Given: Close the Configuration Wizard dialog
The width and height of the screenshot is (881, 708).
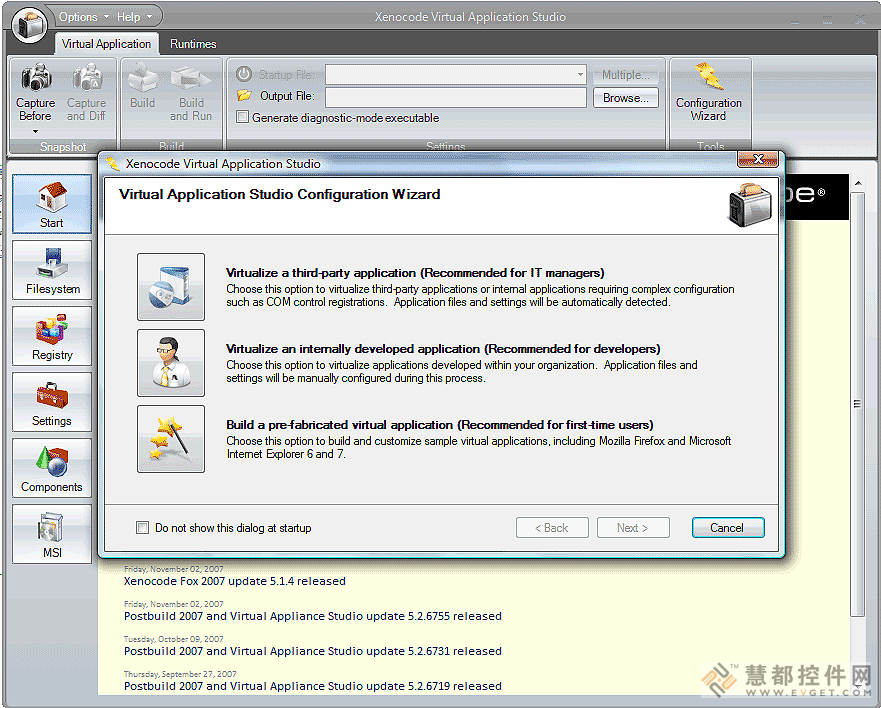Looking at the screenshot, I should (x=757, y=159).
